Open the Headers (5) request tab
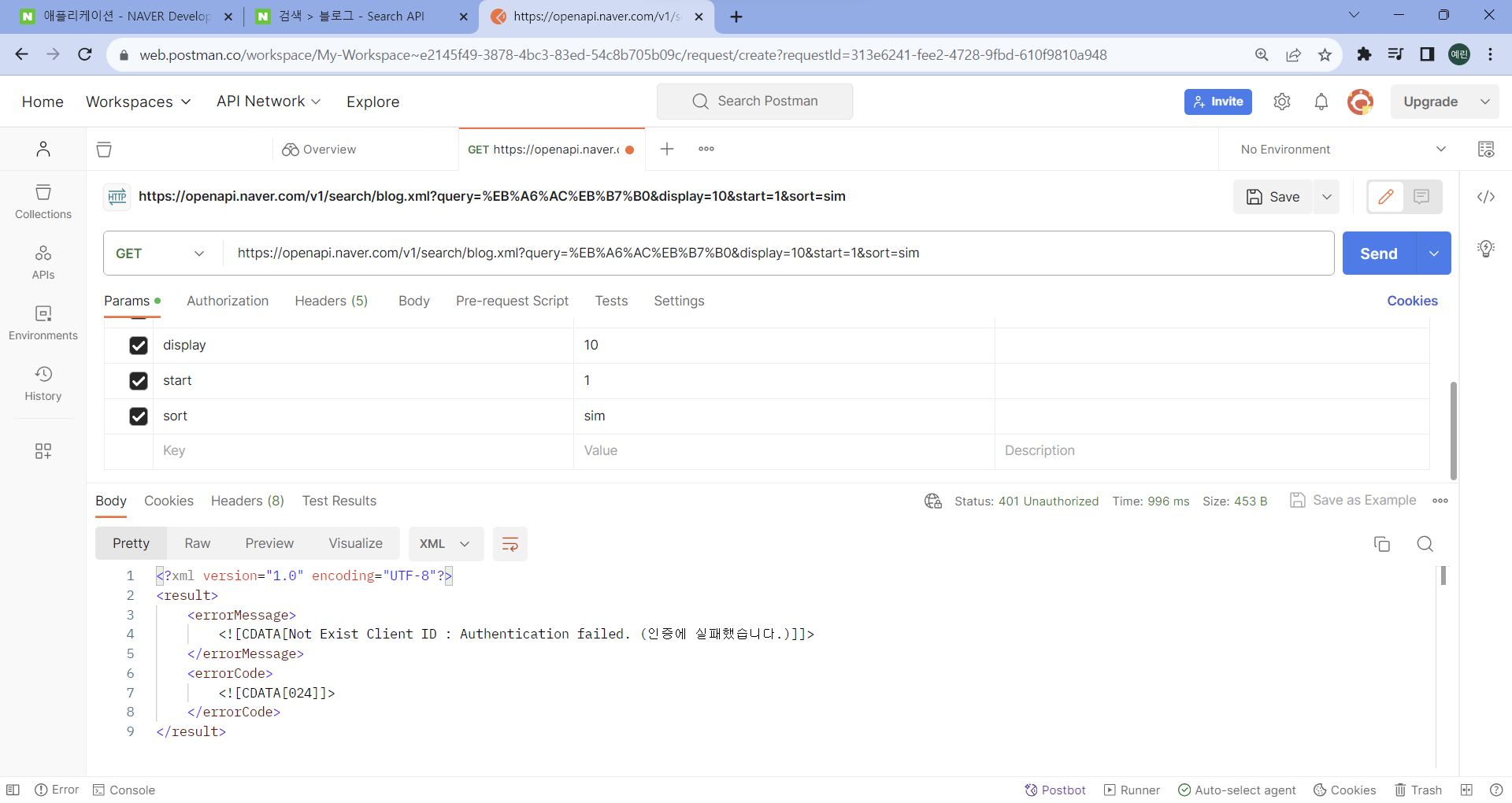Screen dimensions: 1512x803 click(x=332, y=301)
